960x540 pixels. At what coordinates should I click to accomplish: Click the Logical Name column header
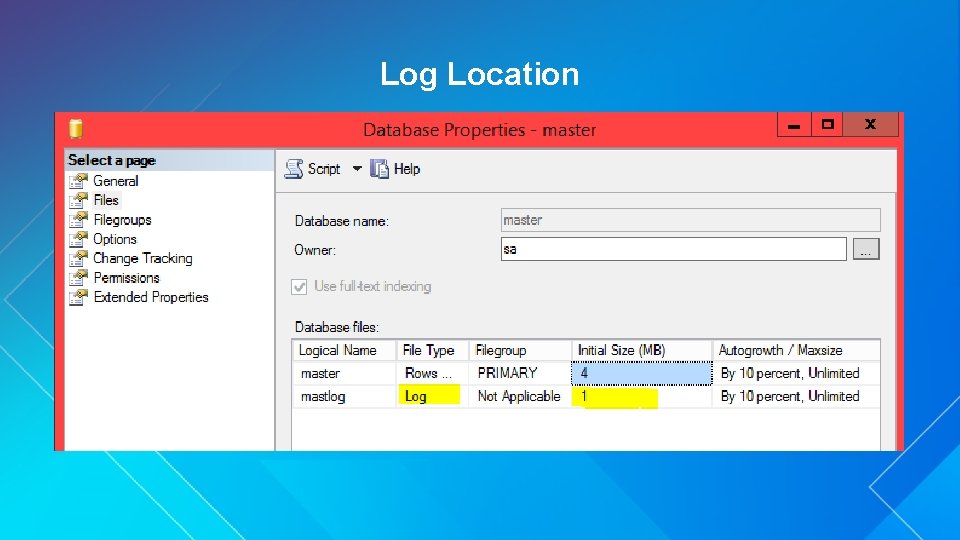tap(344, 350)
